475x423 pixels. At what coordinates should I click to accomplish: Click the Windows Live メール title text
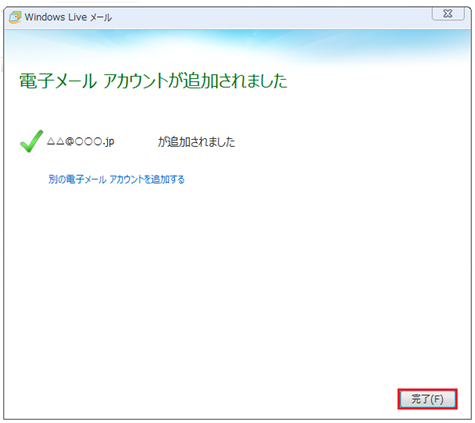[68, 17]
